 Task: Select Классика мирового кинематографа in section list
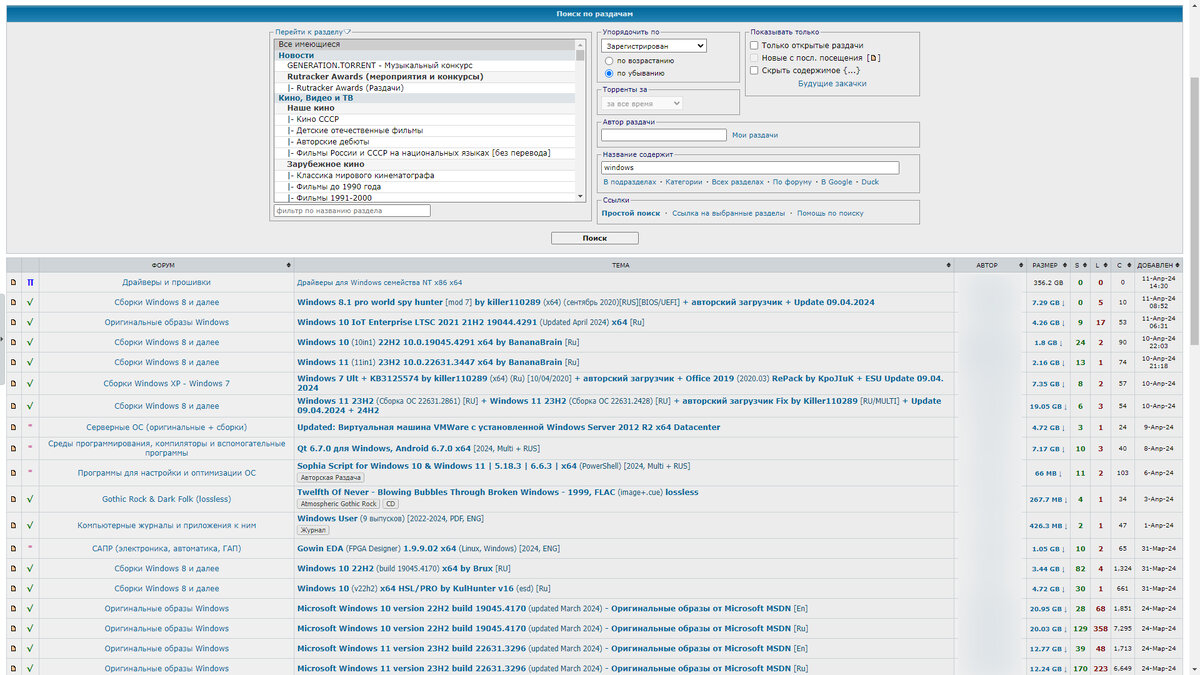[x=425, y=175]
